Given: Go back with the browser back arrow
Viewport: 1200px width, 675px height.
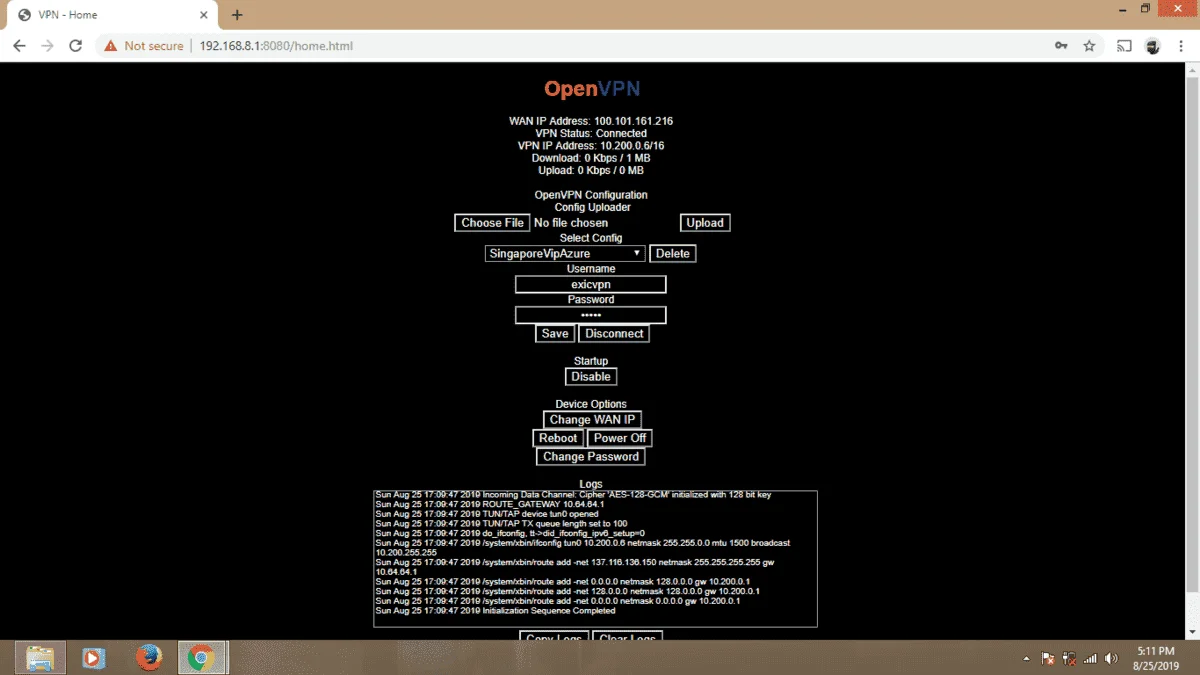Looking at the screenshot, I should [19, 46].
